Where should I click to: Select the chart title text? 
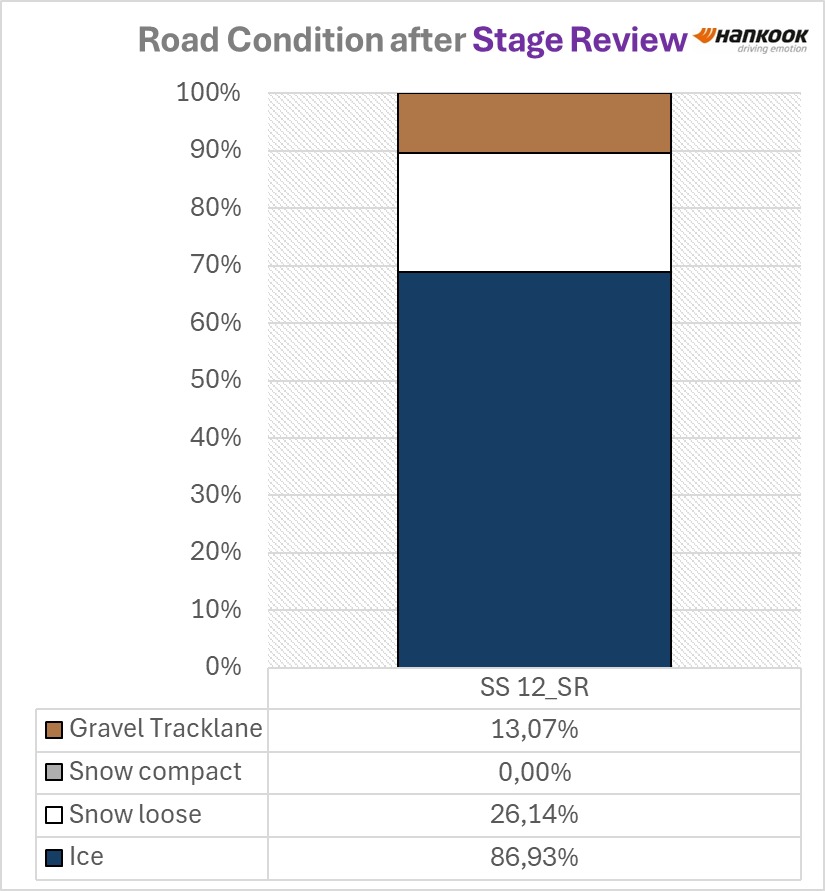(x=412, y=40)
